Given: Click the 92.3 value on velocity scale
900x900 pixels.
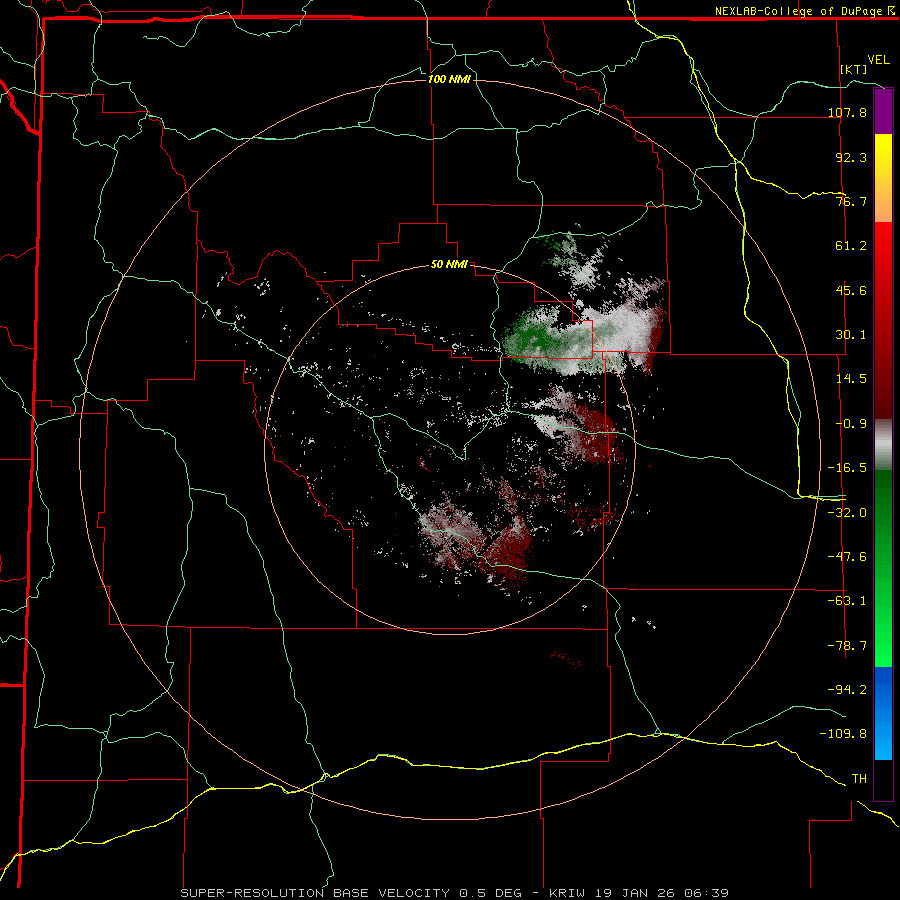Looking at the screenshot, I should point(851,157).
